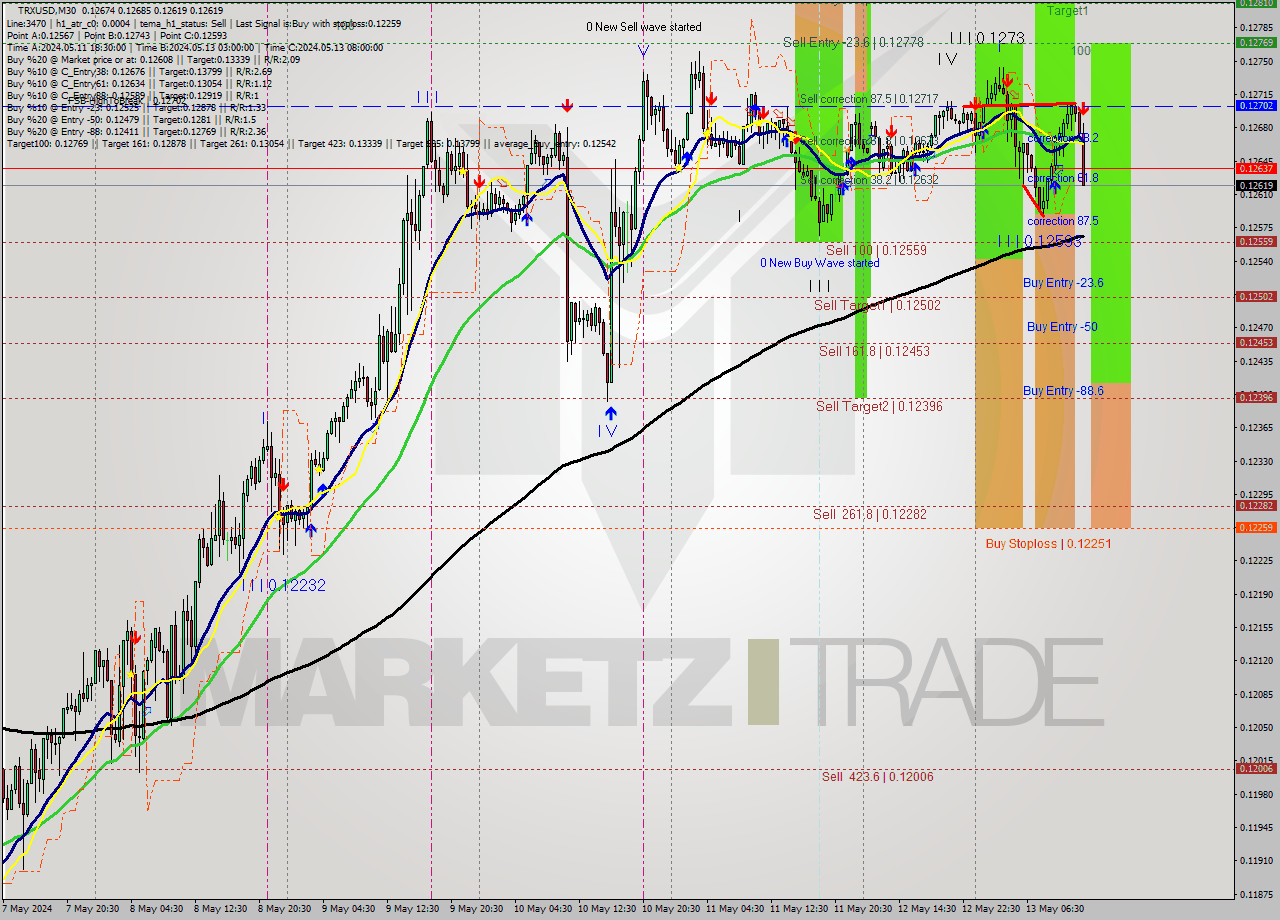Click the '0 New Sell wave started' label
Screen dimensions: 1280x920
click(644, 27)
